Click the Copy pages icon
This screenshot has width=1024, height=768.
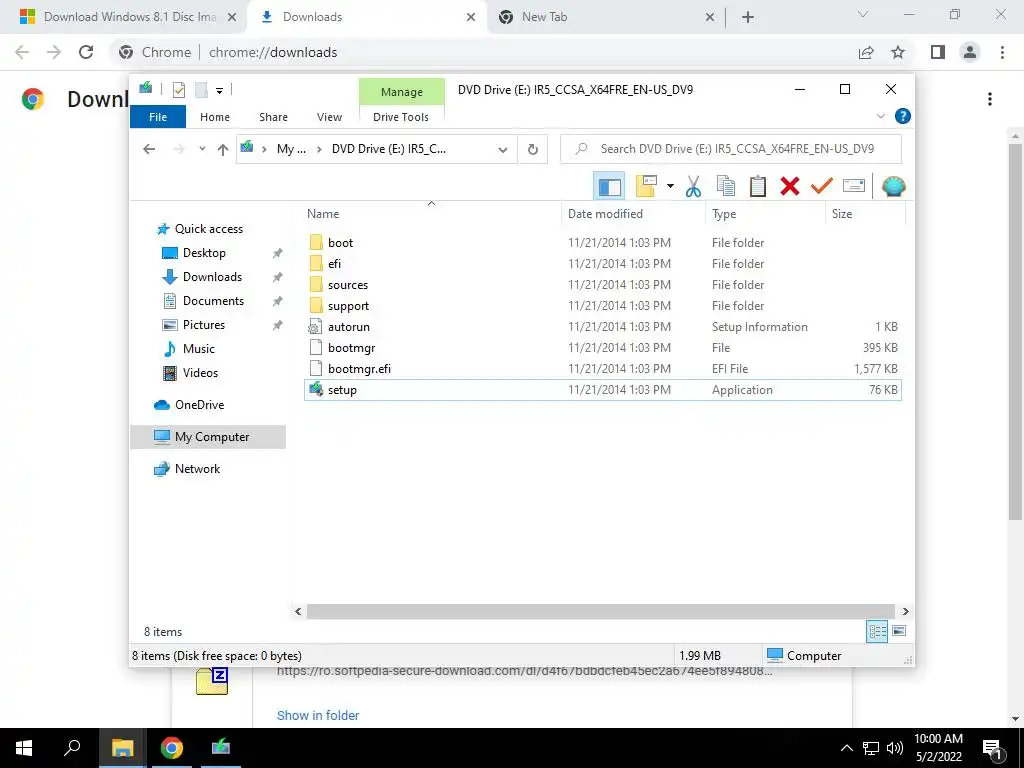(726, 187)
